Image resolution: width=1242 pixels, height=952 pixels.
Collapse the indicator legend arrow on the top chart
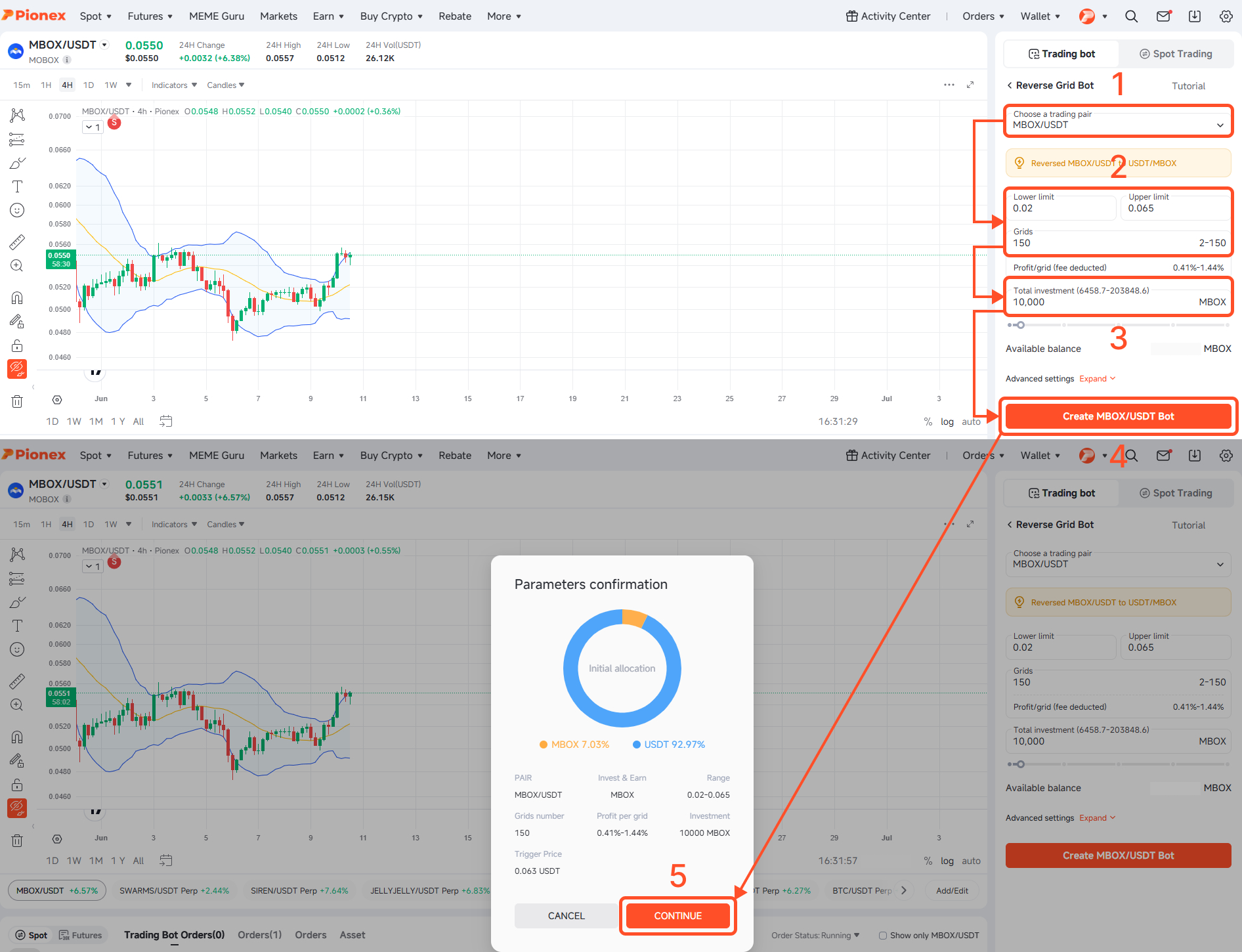coord(93,127)
